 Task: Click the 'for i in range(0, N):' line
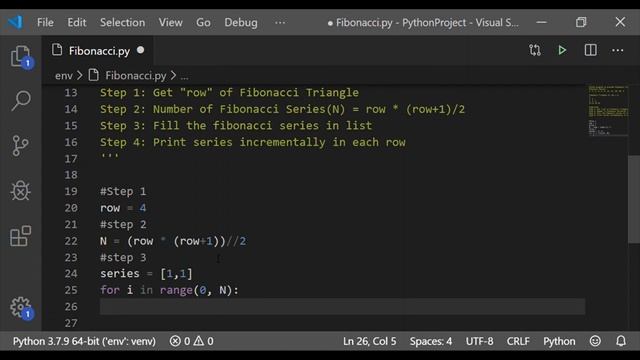coord(169,290)
